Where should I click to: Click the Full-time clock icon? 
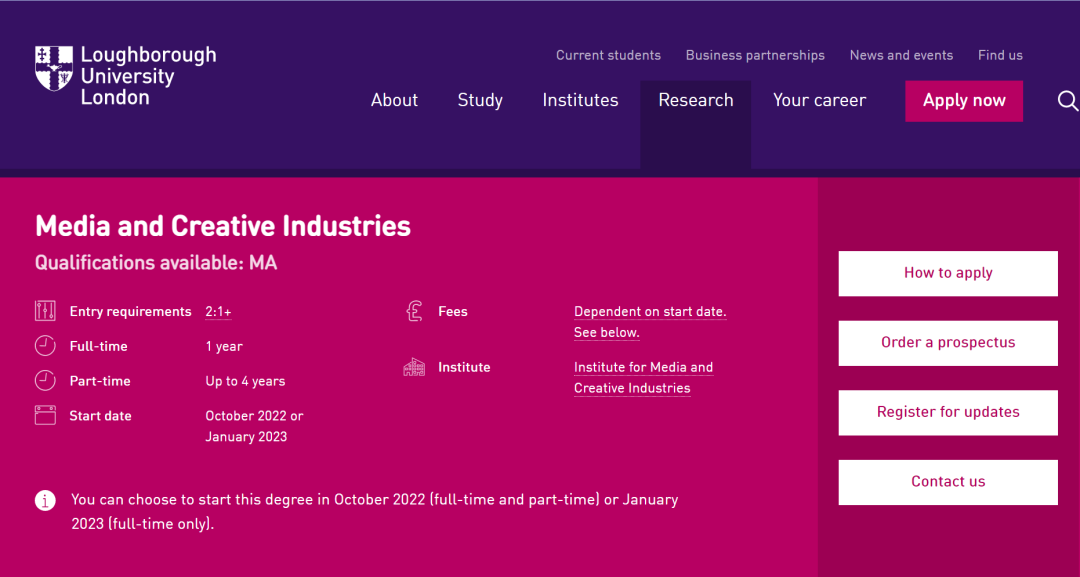pyautogui.click(x=45, y=346)
